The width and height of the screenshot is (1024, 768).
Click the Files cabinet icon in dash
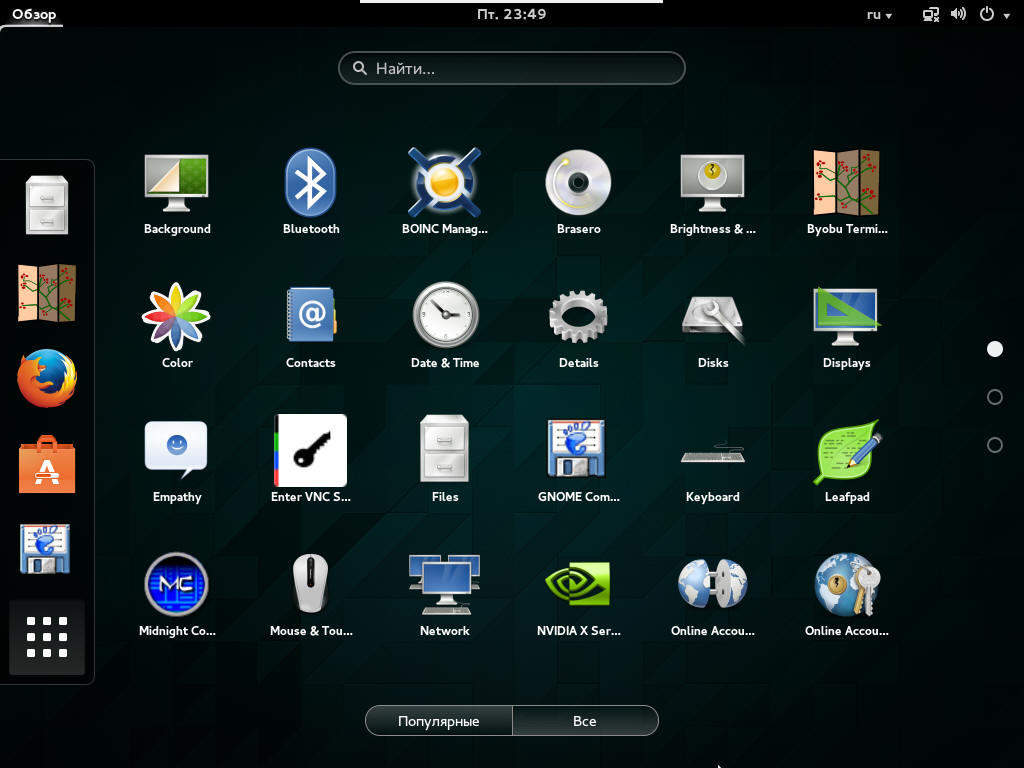[46, 205]
